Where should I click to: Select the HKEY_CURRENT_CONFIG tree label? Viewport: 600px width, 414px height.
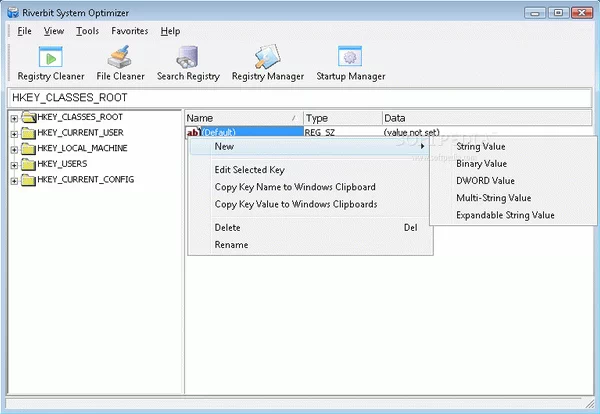click(x=86, y=179)
